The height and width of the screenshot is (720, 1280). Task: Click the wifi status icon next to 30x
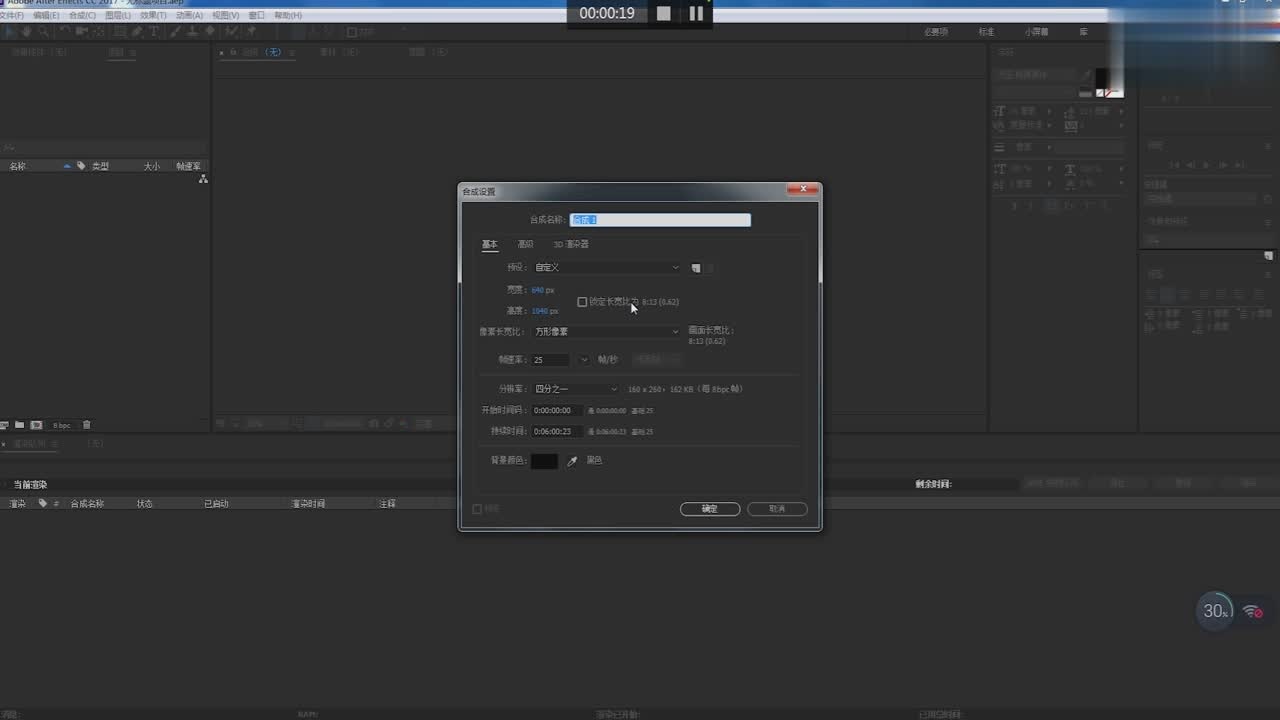pos(1252,611)
